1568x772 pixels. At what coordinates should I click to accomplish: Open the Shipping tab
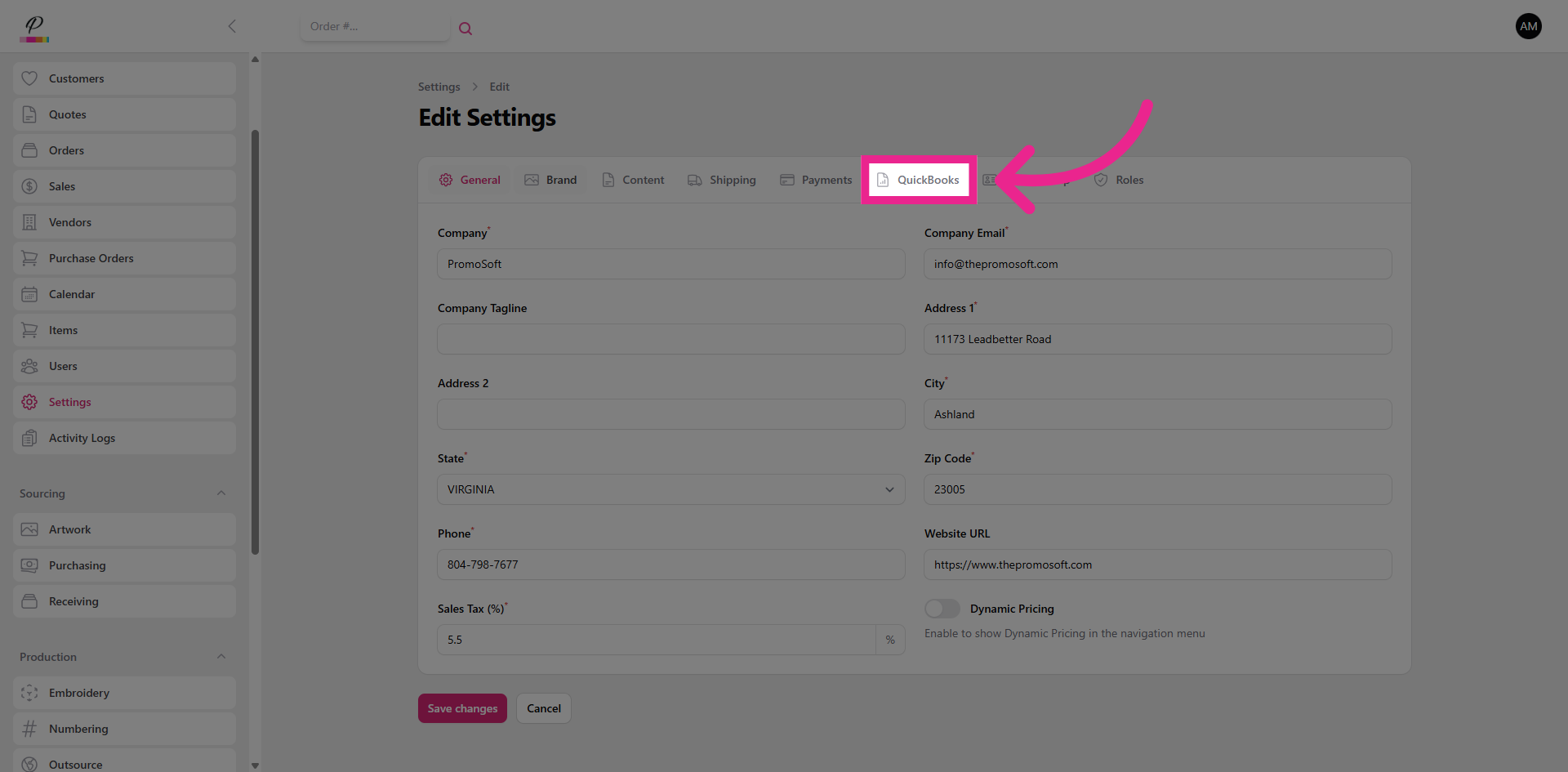[722, 180]
